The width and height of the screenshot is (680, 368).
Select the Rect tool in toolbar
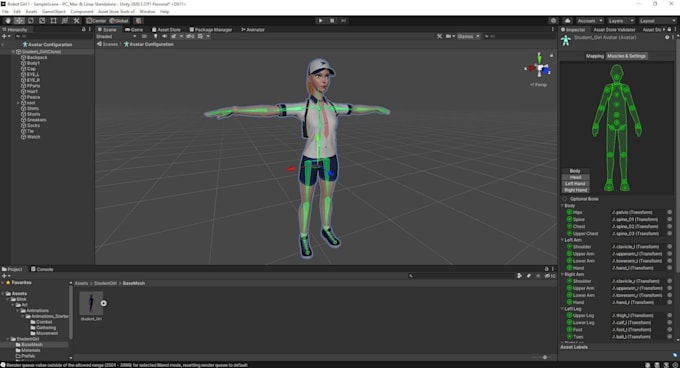tap(53, 21)
